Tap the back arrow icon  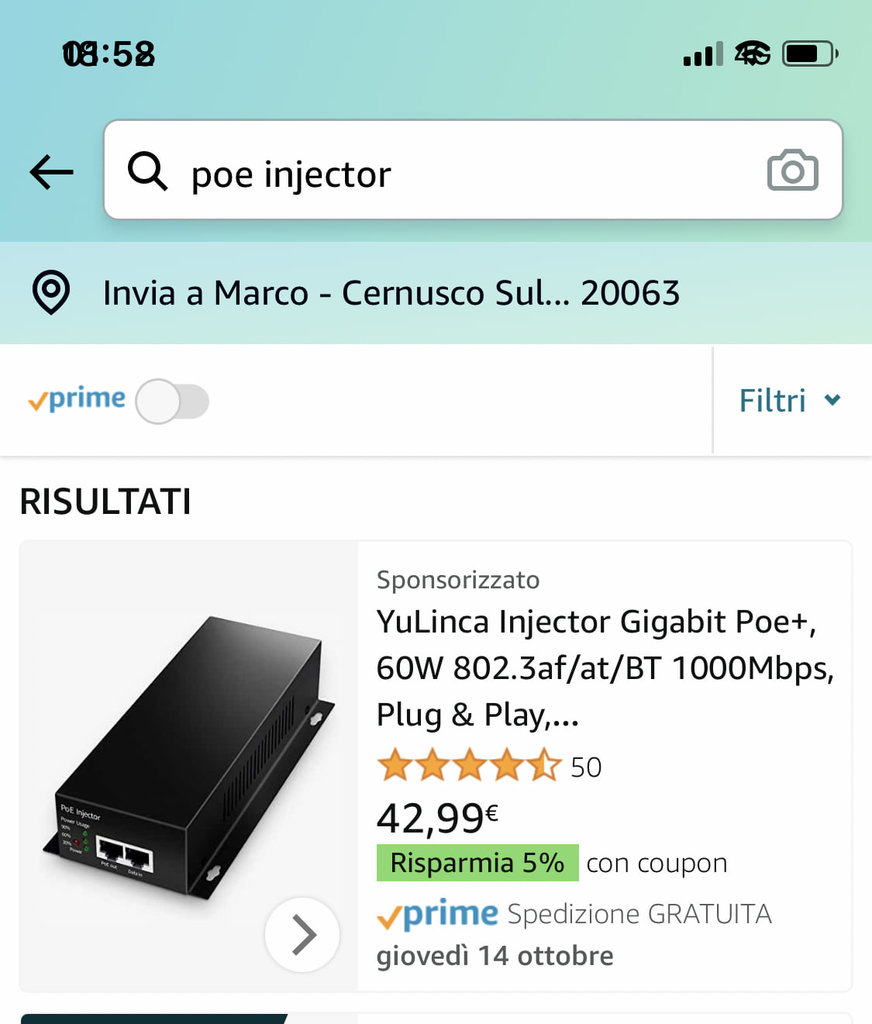tap(52, 173)
